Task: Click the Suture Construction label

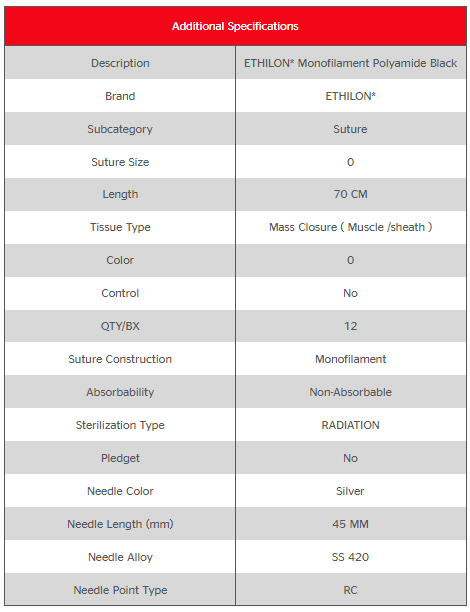Action: pyautogui.click(x=120, y=359)
